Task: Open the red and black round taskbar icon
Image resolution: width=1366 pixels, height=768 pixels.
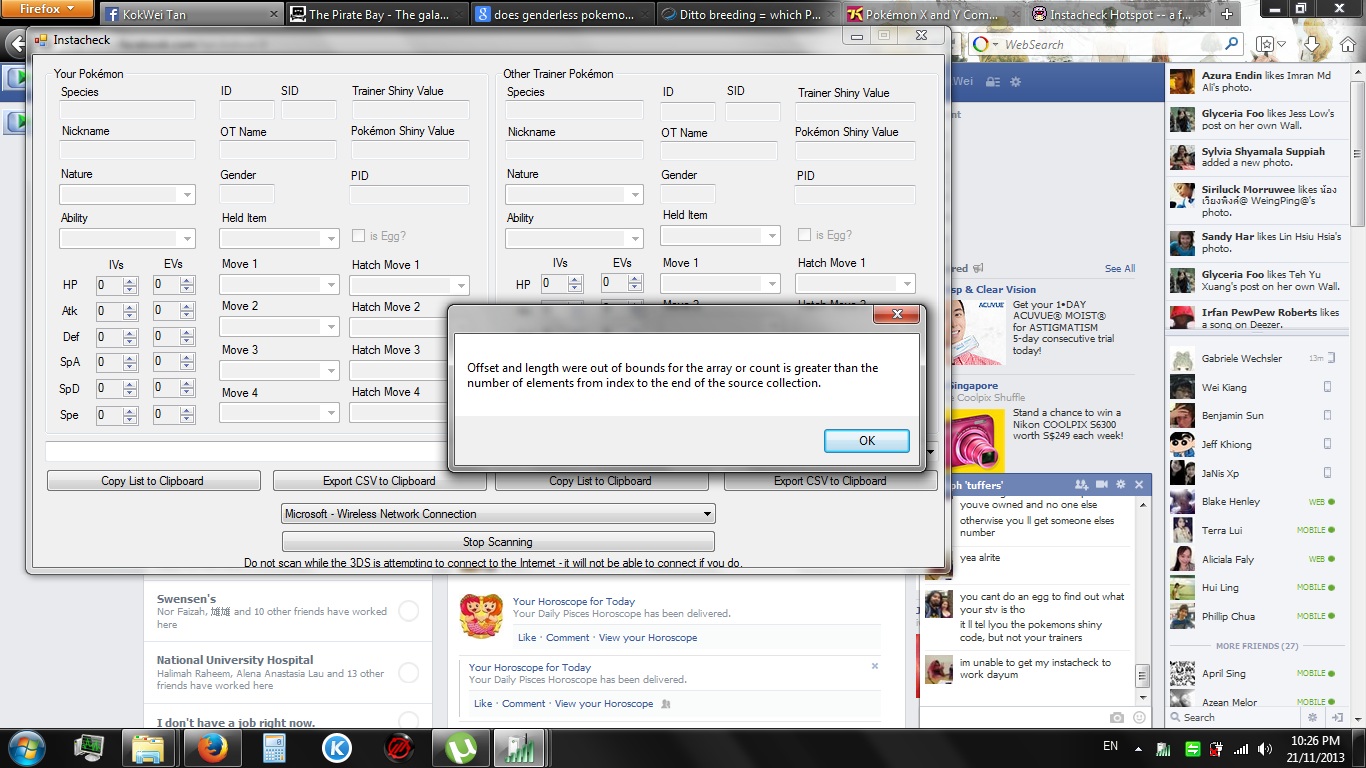Action: pyautogui.click(x=399, y=748)
